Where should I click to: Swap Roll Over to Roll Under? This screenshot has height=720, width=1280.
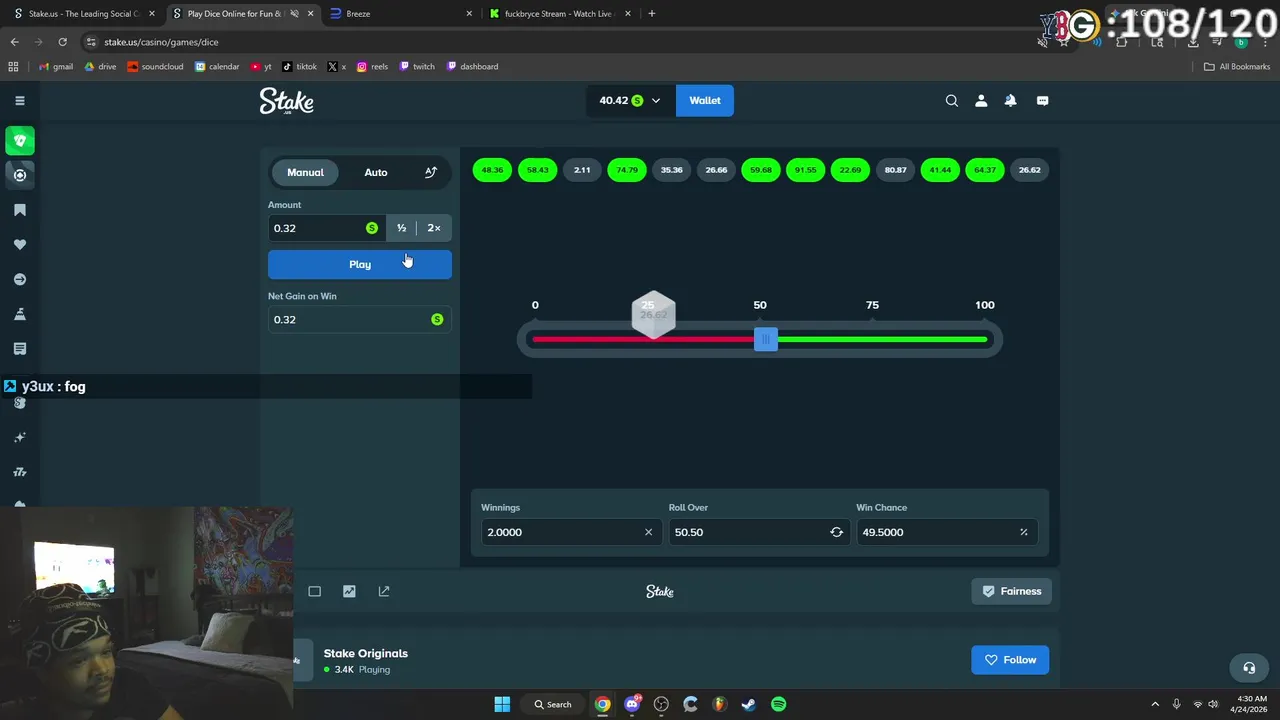point(836,532)
